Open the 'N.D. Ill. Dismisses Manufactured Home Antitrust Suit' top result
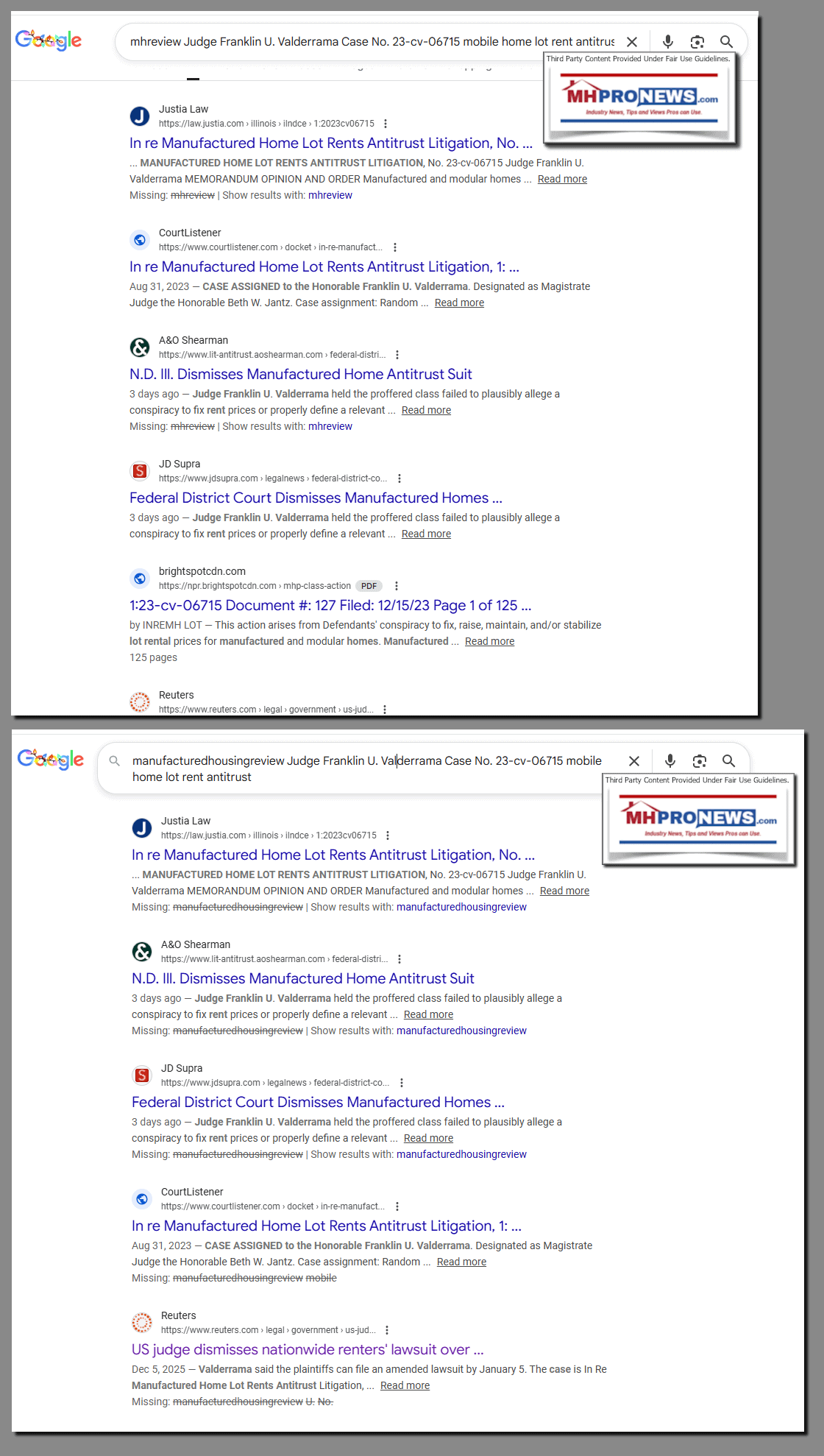Viewport: 824px width, 1456px height. [x=300, y=375]
